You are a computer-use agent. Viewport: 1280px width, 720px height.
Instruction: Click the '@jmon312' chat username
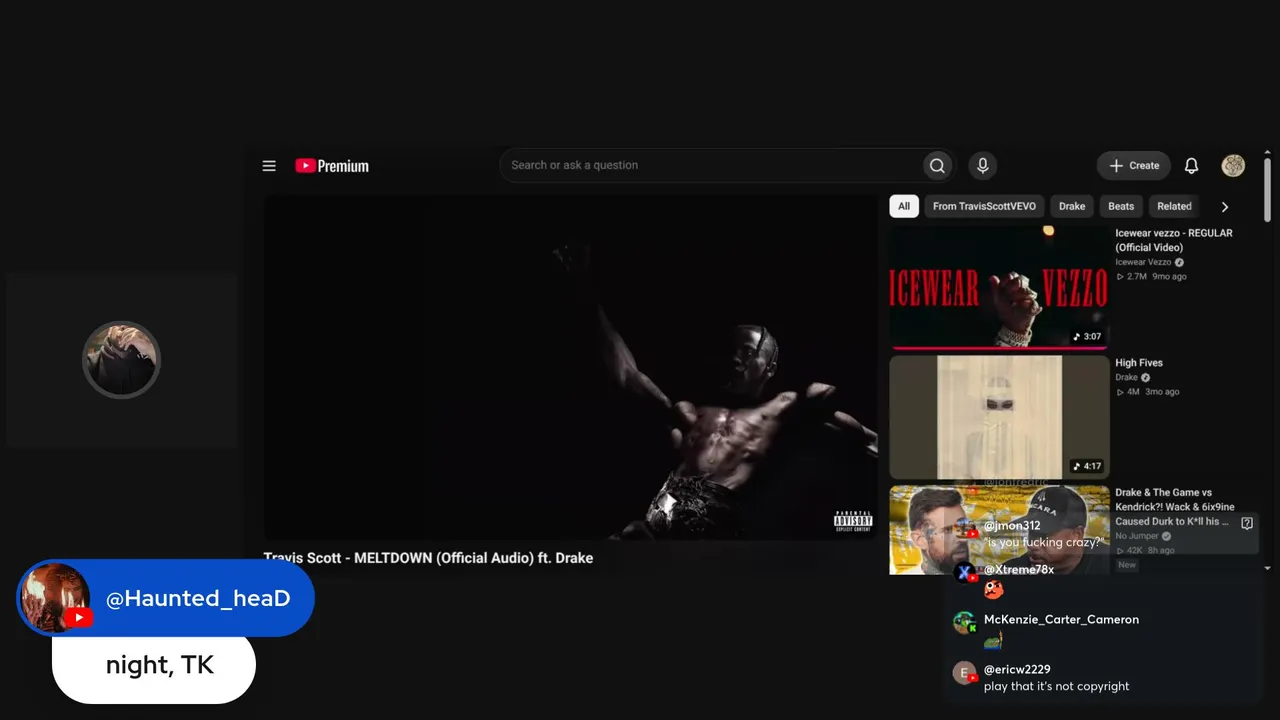[1012, 526]
